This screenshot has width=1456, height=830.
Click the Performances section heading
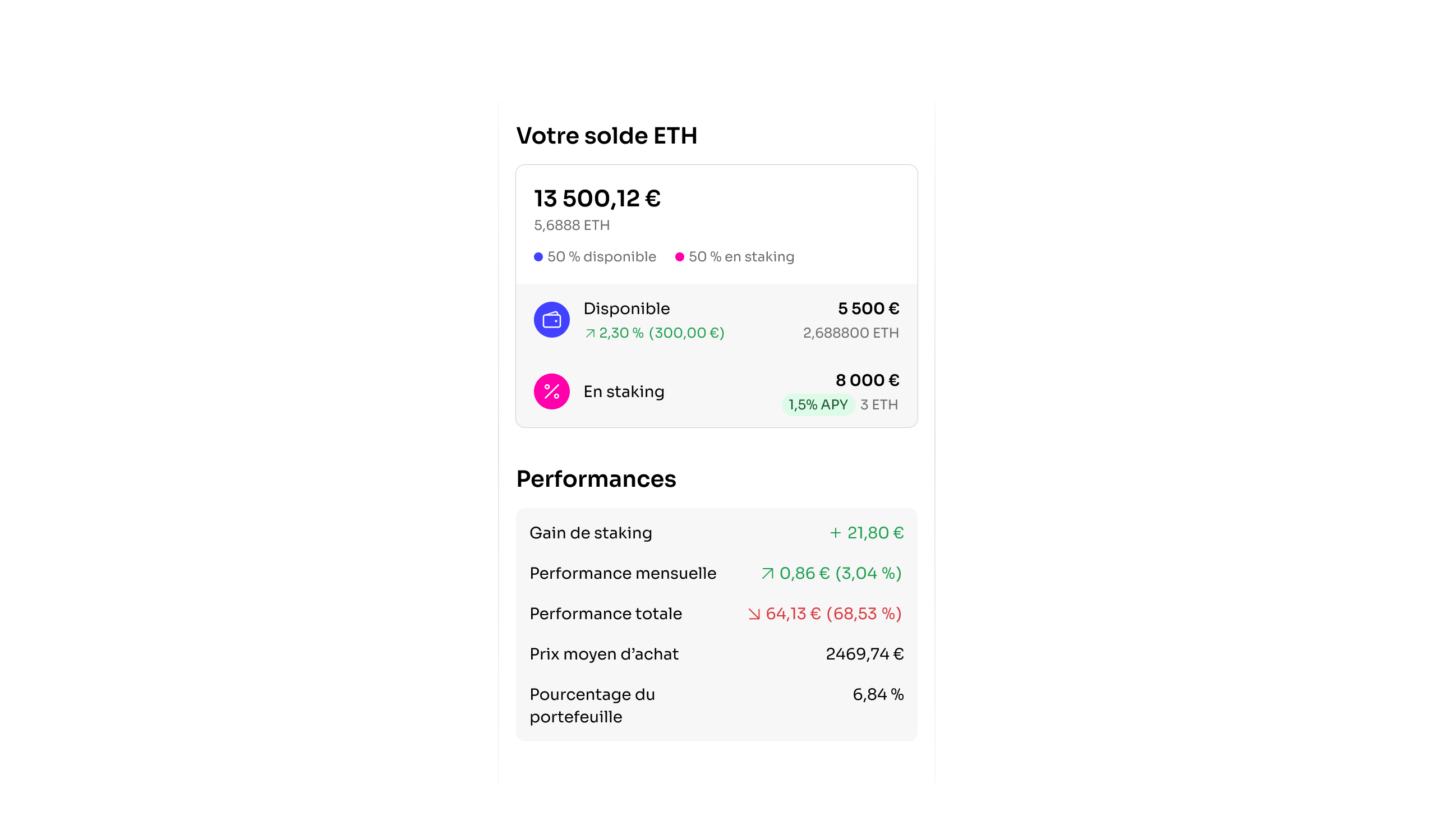pyautogui.click(x=596, y=479)
